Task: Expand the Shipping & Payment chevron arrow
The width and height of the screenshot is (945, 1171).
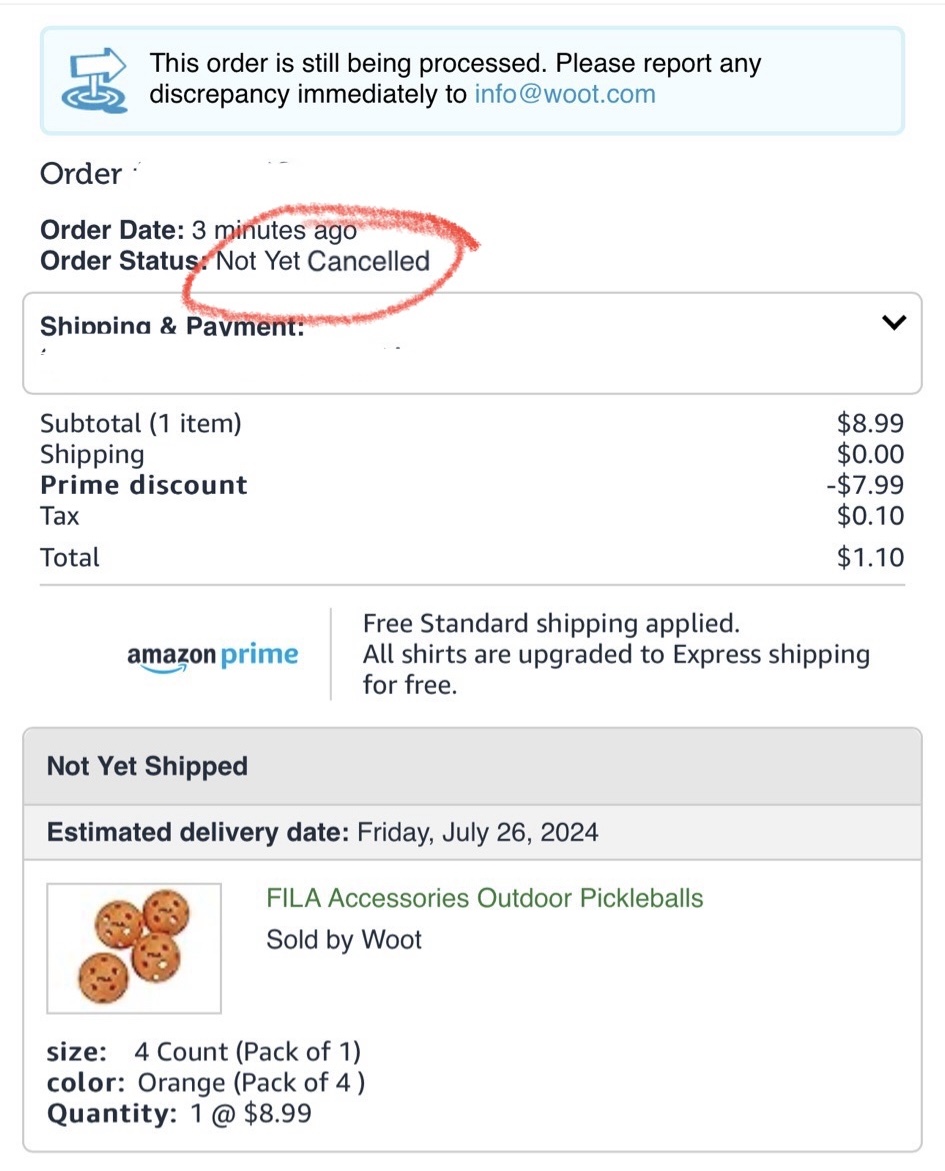Action: [x=894, y=323]
